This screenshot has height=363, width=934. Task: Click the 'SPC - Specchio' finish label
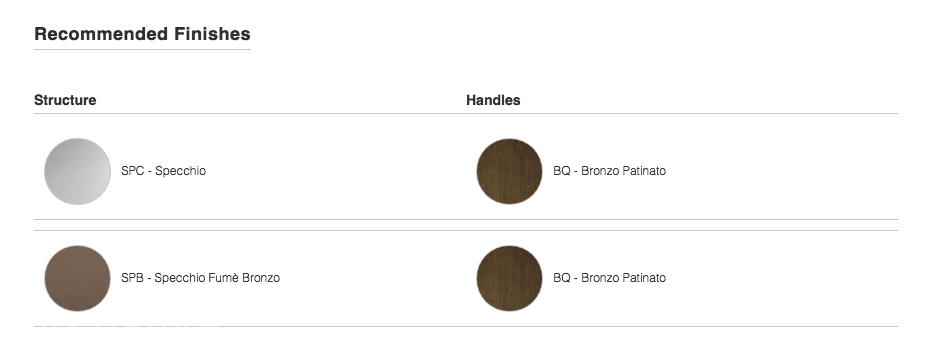click(x=163, y=171)
